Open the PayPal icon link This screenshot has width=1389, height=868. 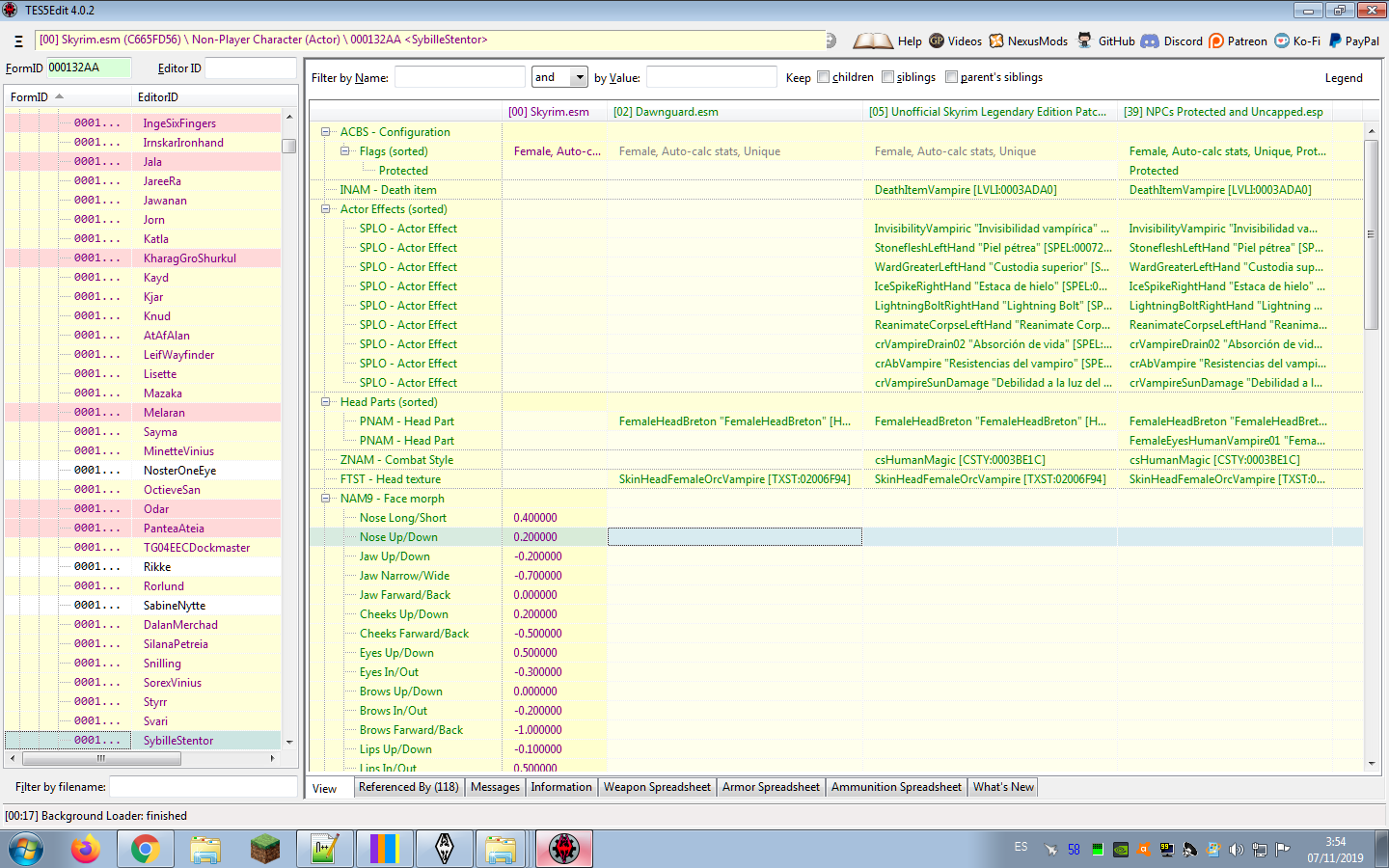pyautogui.click(x=1335, y=41)
